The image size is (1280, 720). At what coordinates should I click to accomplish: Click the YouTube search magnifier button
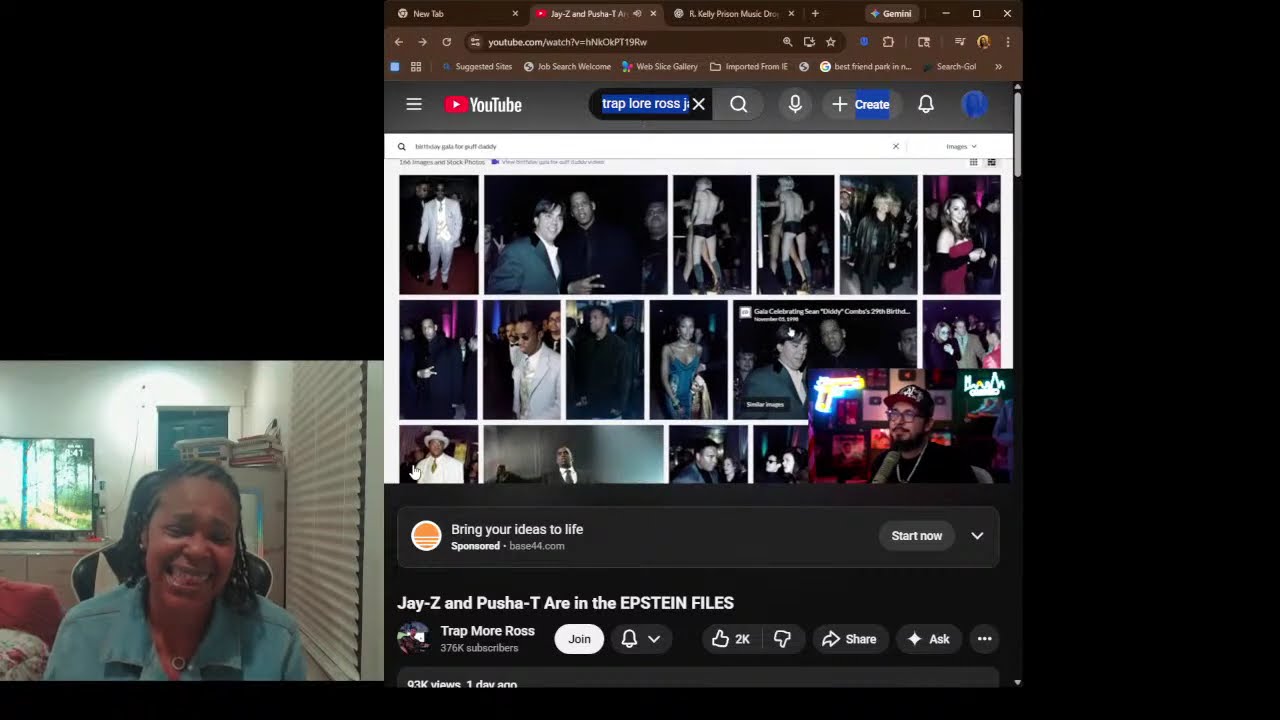[739, 104]
